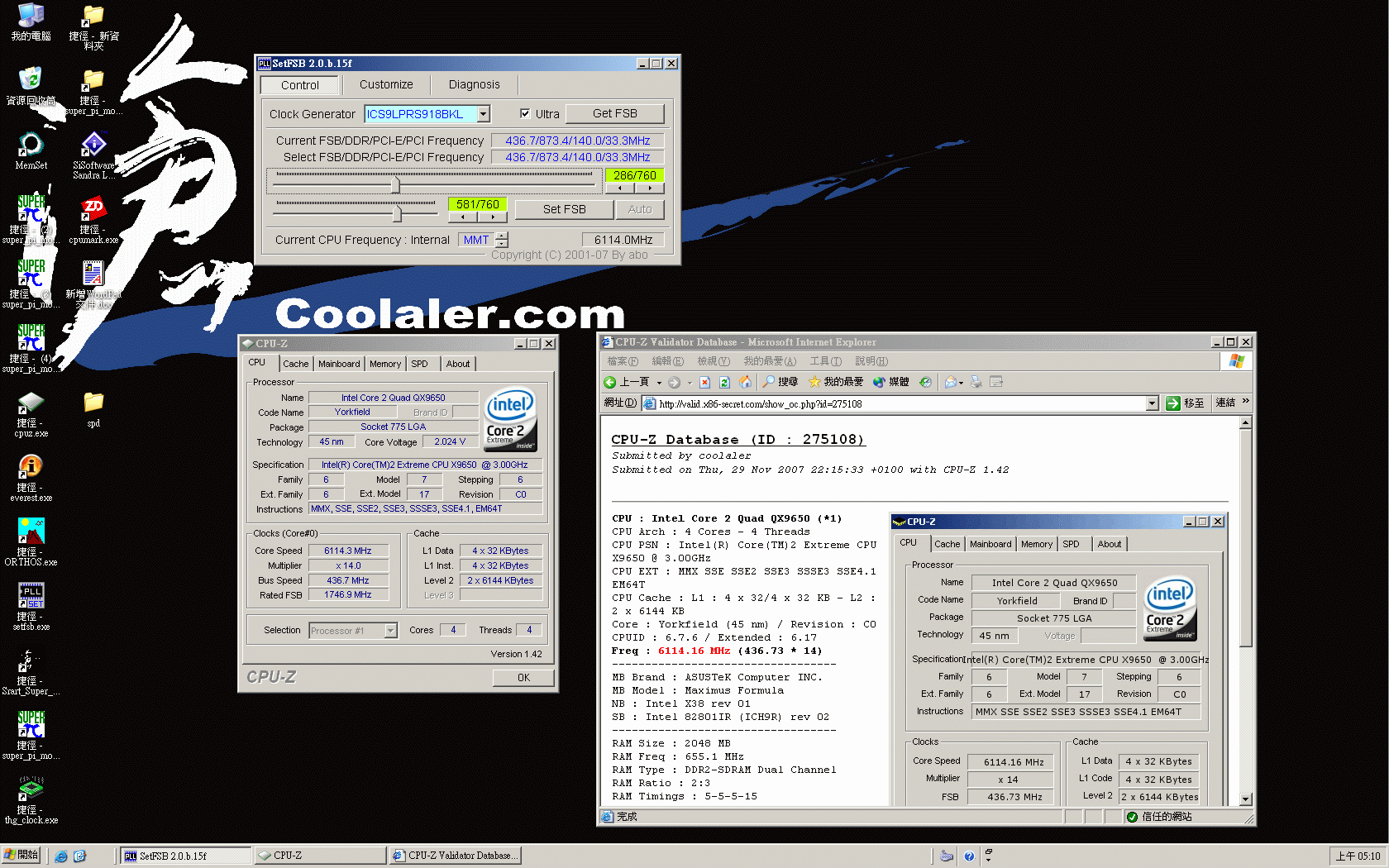Click the upper FSB slider thumb in SetFSB
The height and width of the screenshot is (868, 1389).
tap(395, 184)
